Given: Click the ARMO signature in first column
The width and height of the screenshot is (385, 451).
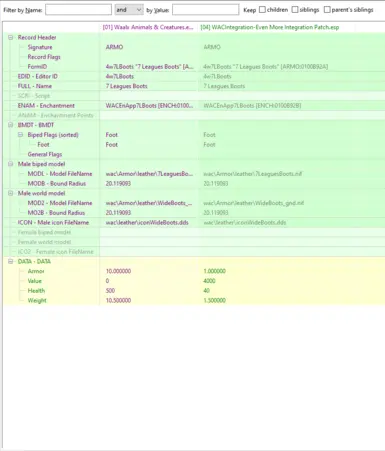Looking at the screenshot, I should click(114, 47).
